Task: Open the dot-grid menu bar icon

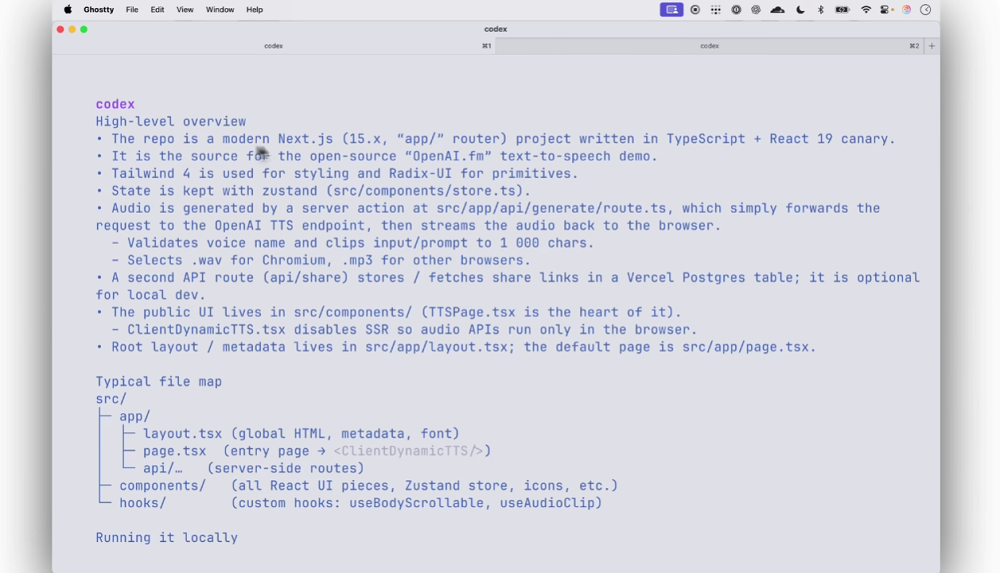Action: (x=716, y=10)
